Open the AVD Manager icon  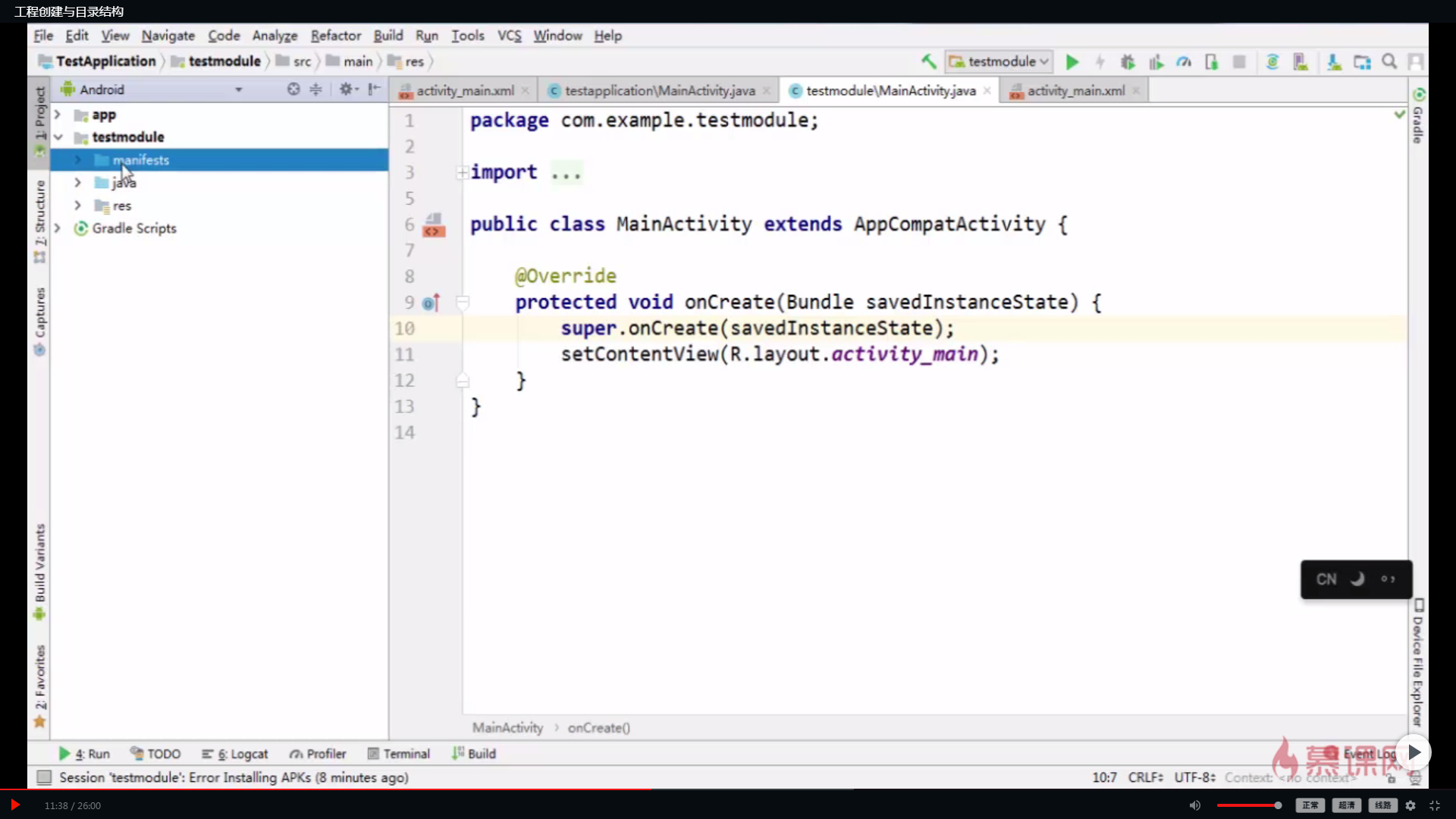[x=1301, y=62]
